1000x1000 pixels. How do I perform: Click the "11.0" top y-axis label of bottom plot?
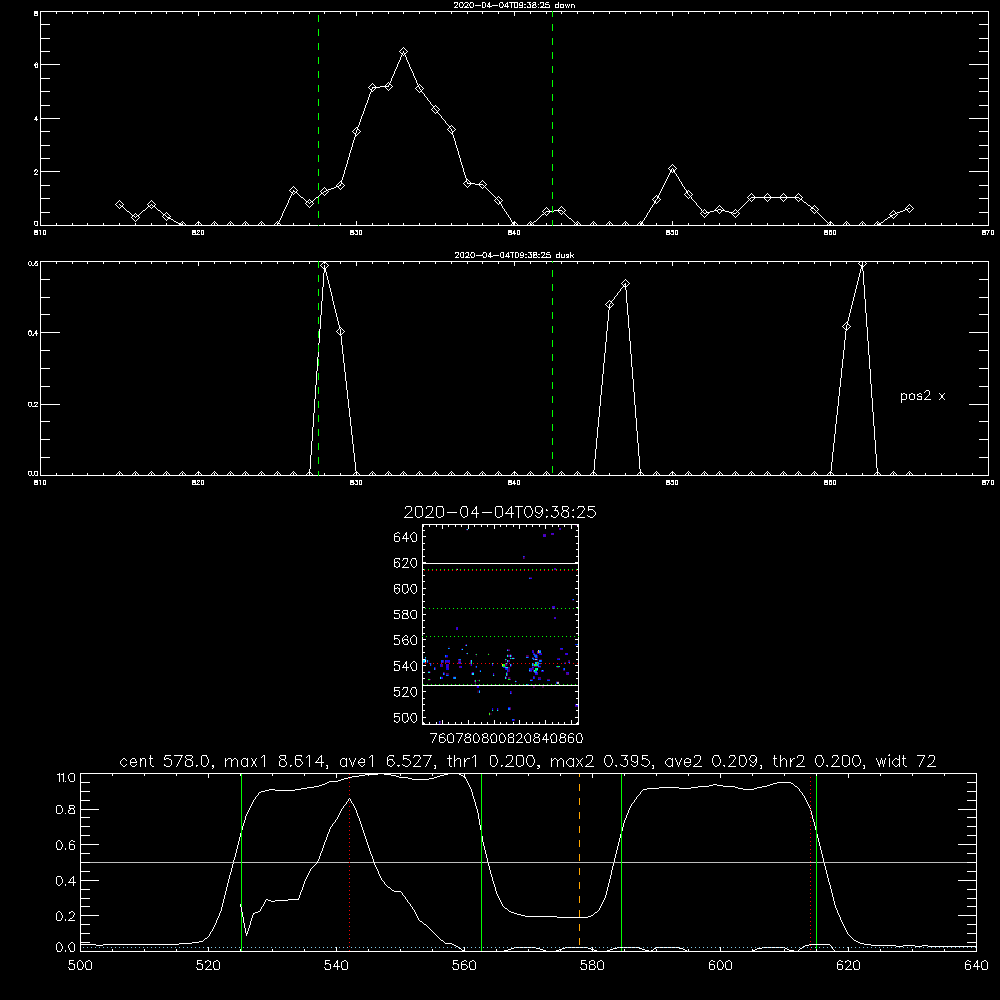point(66,778)
